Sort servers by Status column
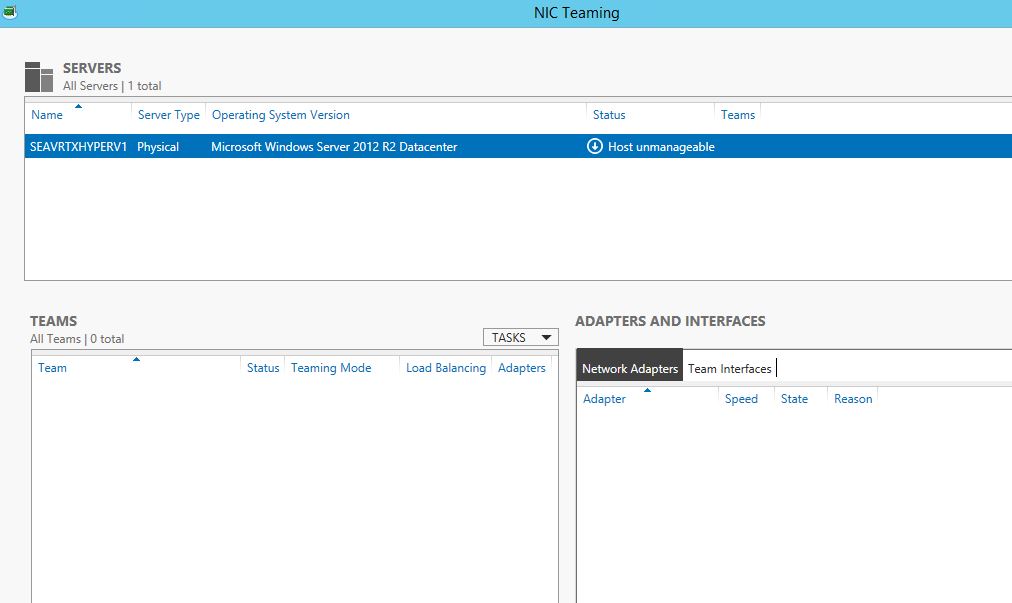This screenshot has width=1012, height=603. point(609,115)
